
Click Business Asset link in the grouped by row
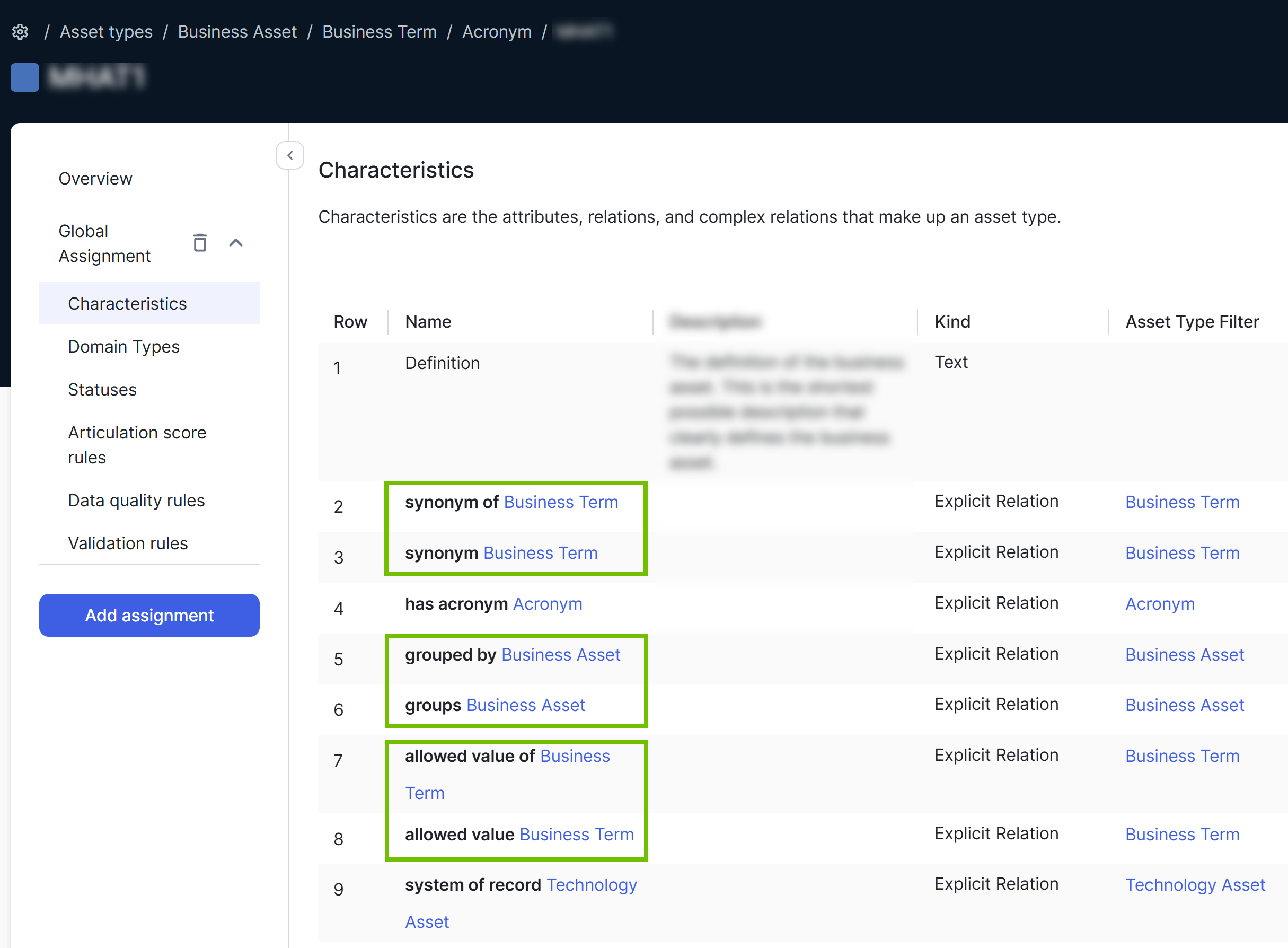(x=561, y=654)
